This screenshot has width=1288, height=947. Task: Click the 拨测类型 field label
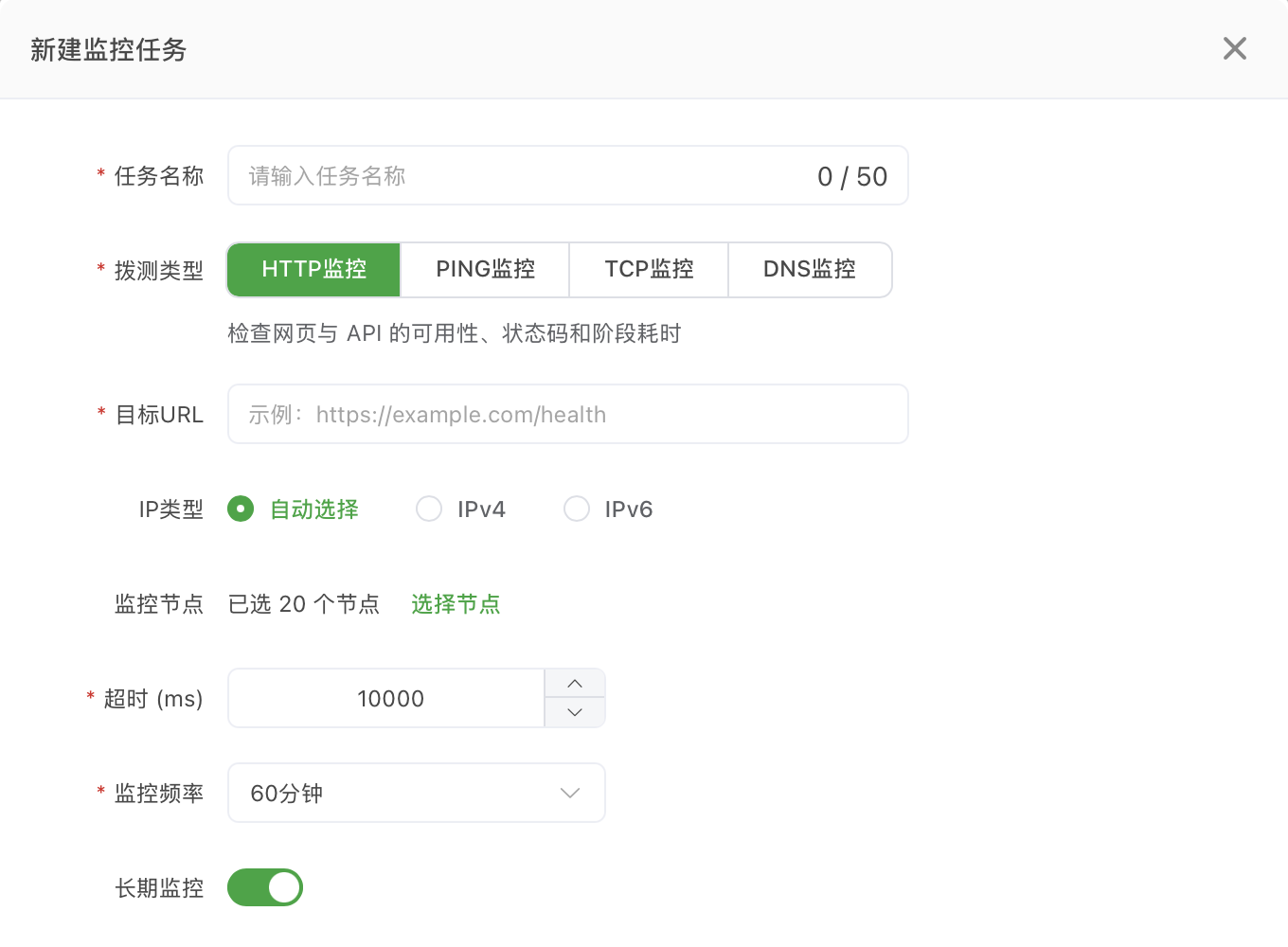tap(159, 271)
